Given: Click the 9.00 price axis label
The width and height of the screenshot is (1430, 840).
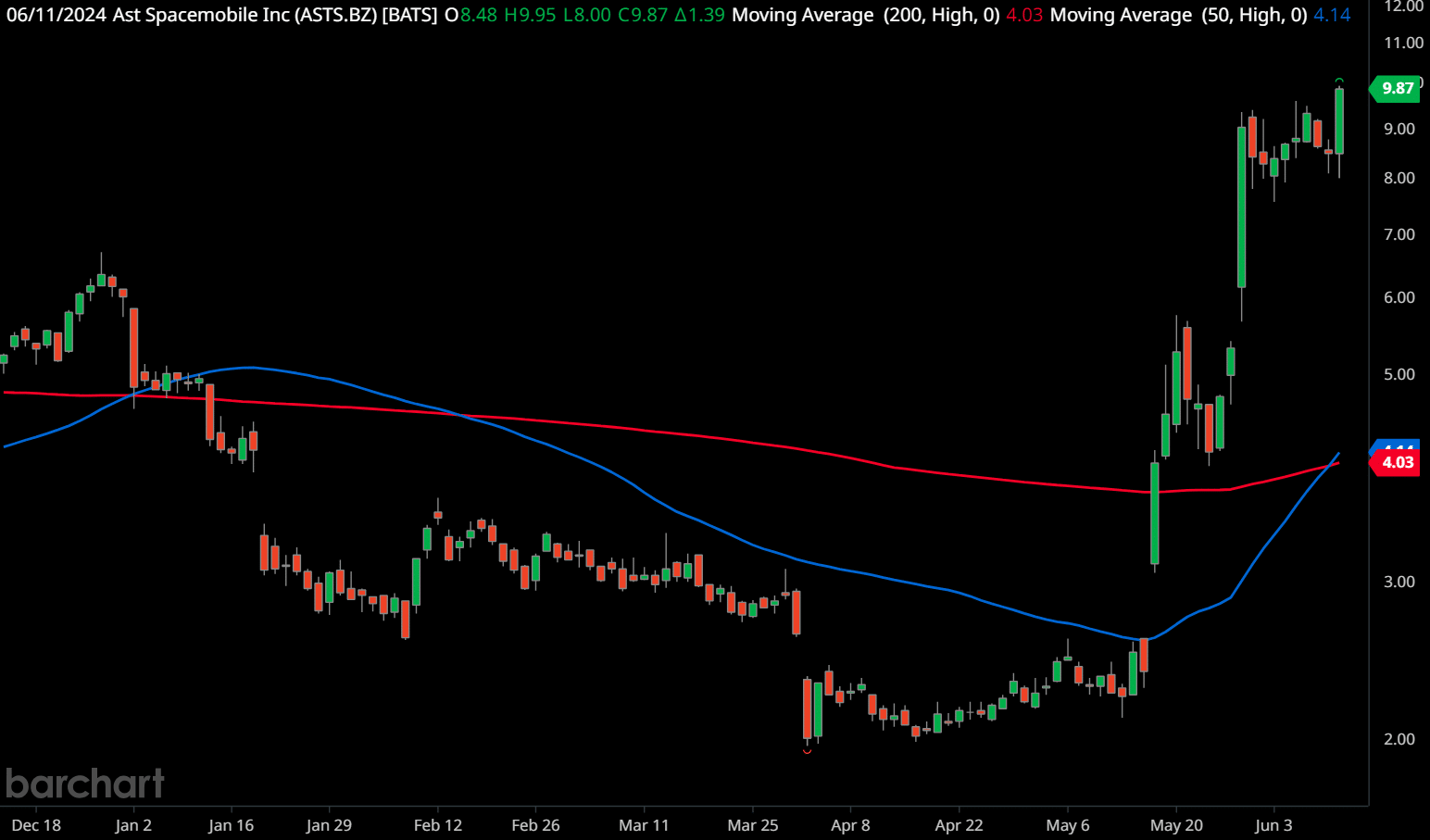Looking at the screenshot, I should click(x=1399, y=129).
